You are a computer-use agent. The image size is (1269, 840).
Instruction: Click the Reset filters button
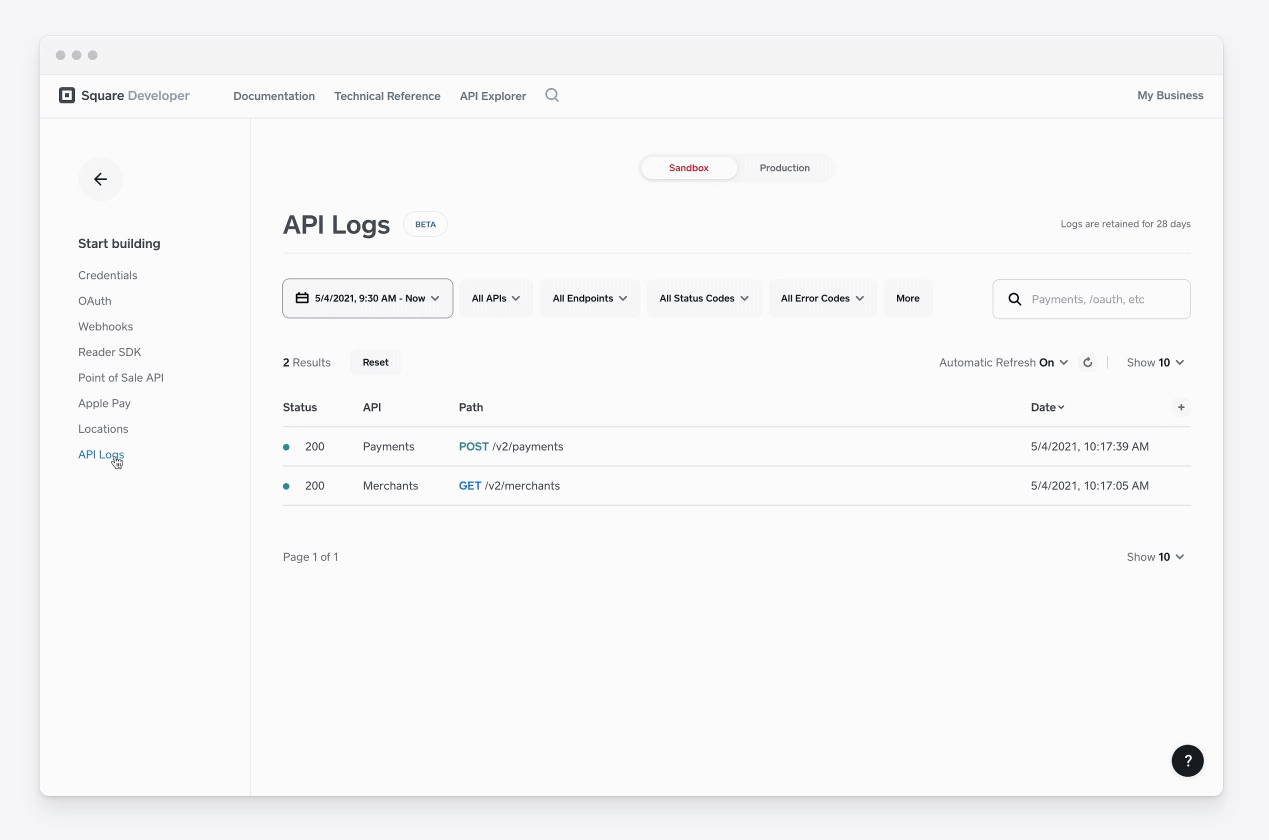pyautogui.click(x=376, y=363)
